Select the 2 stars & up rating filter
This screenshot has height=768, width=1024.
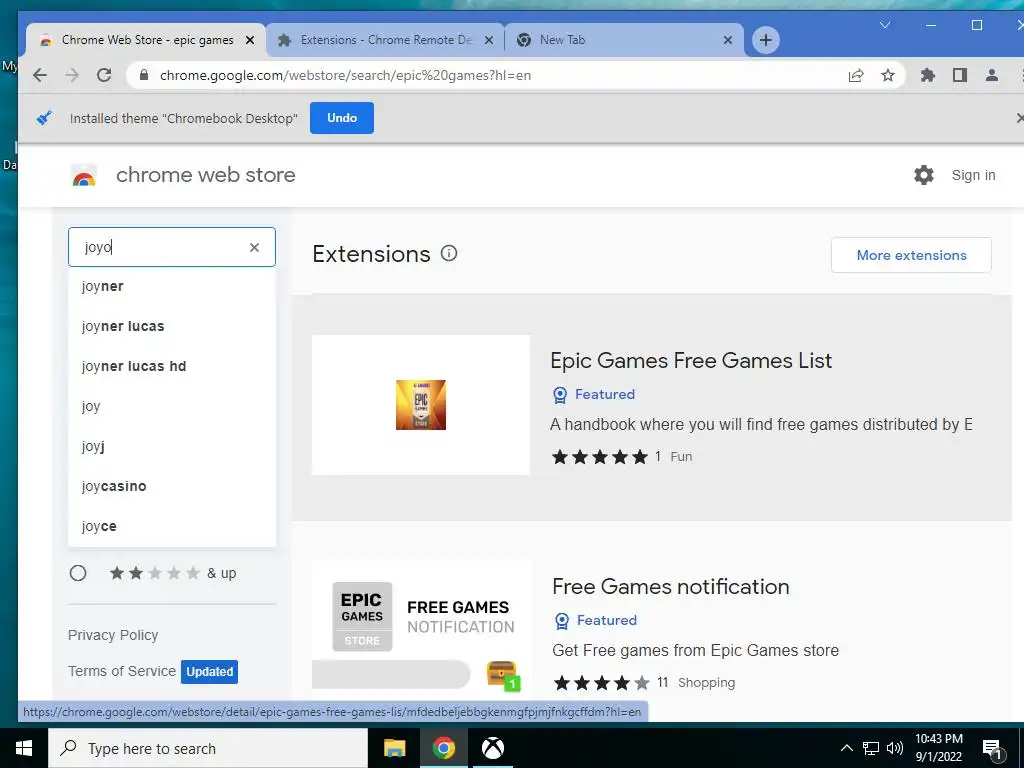pyautogui.click(x=78, y=573)
